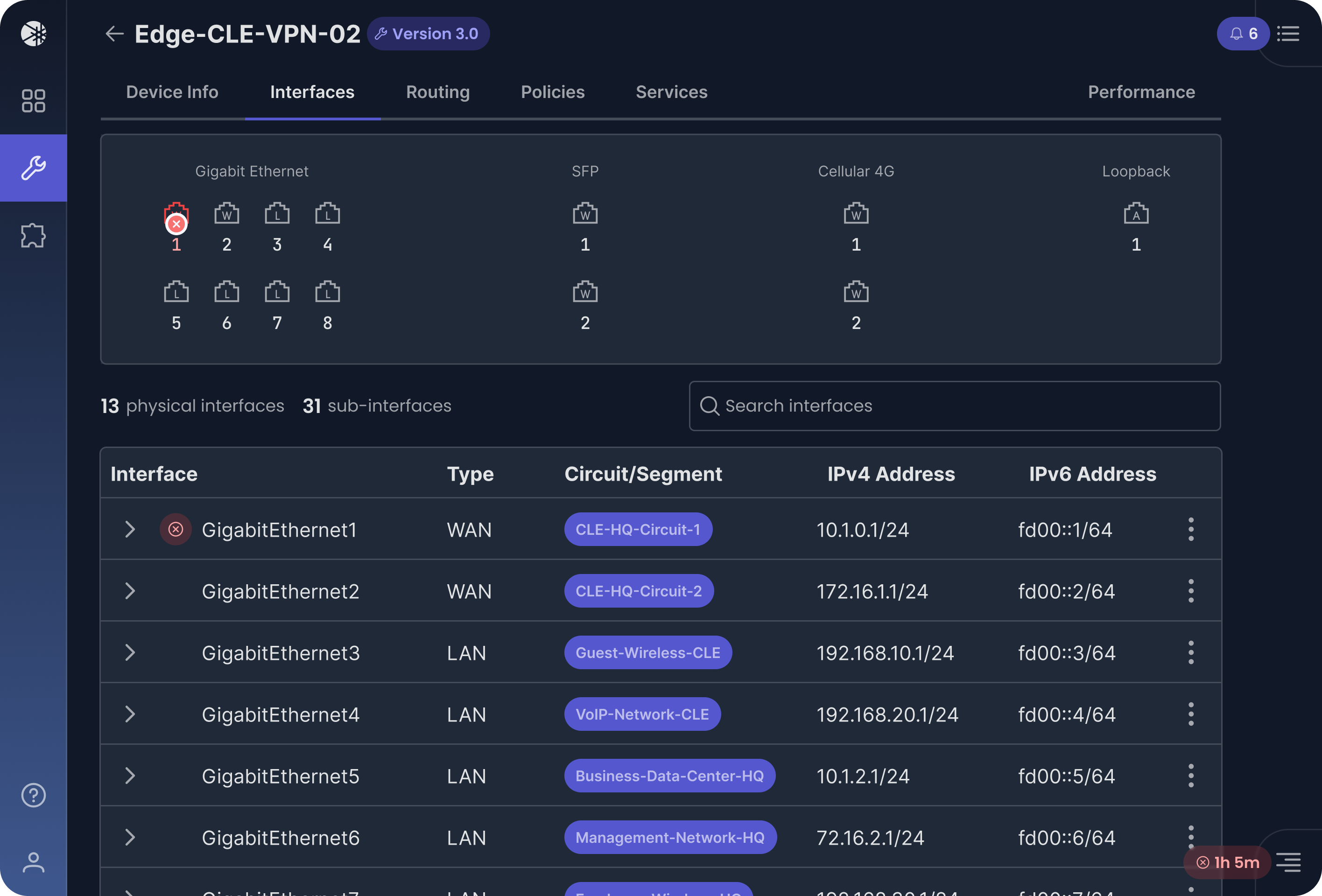1322x896 pixels.
Task: Click the Guest-Wireless-CLE segment tag
Action: [648, 653]
